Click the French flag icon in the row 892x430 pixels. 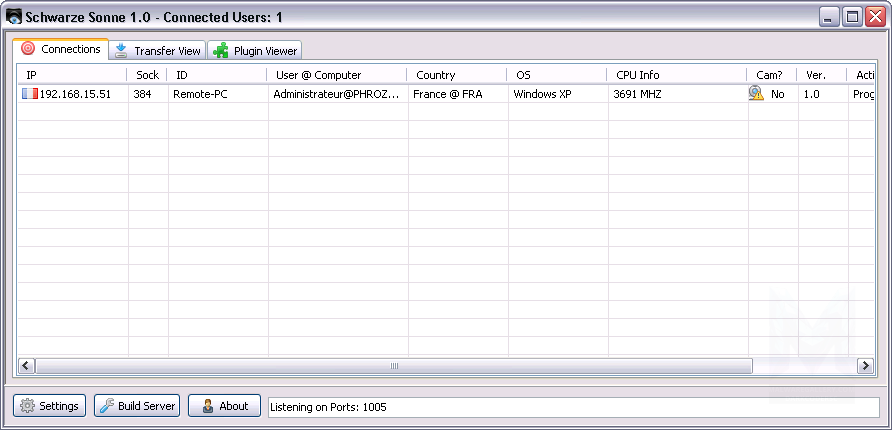[x=29, y=94]
